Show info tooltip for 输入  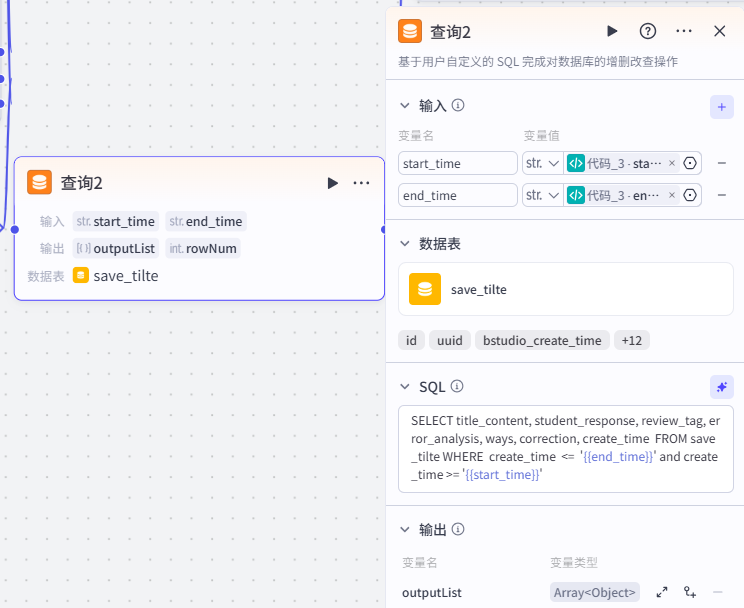458,105
